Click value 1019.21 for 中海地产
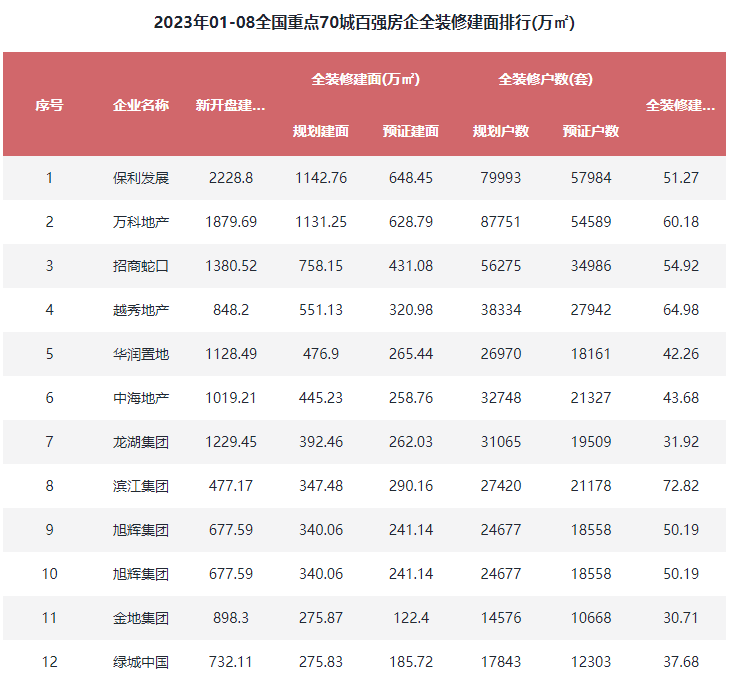The width and height of the screenshot is (730, 683). pos(231,398)
